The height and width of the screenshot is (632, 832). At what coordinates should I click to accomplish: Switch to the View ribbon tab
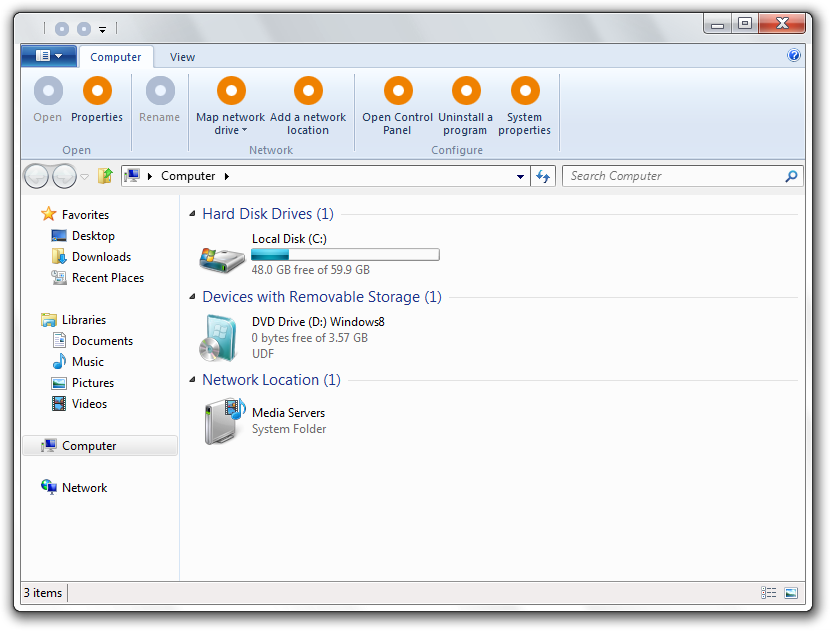point(182,57)
